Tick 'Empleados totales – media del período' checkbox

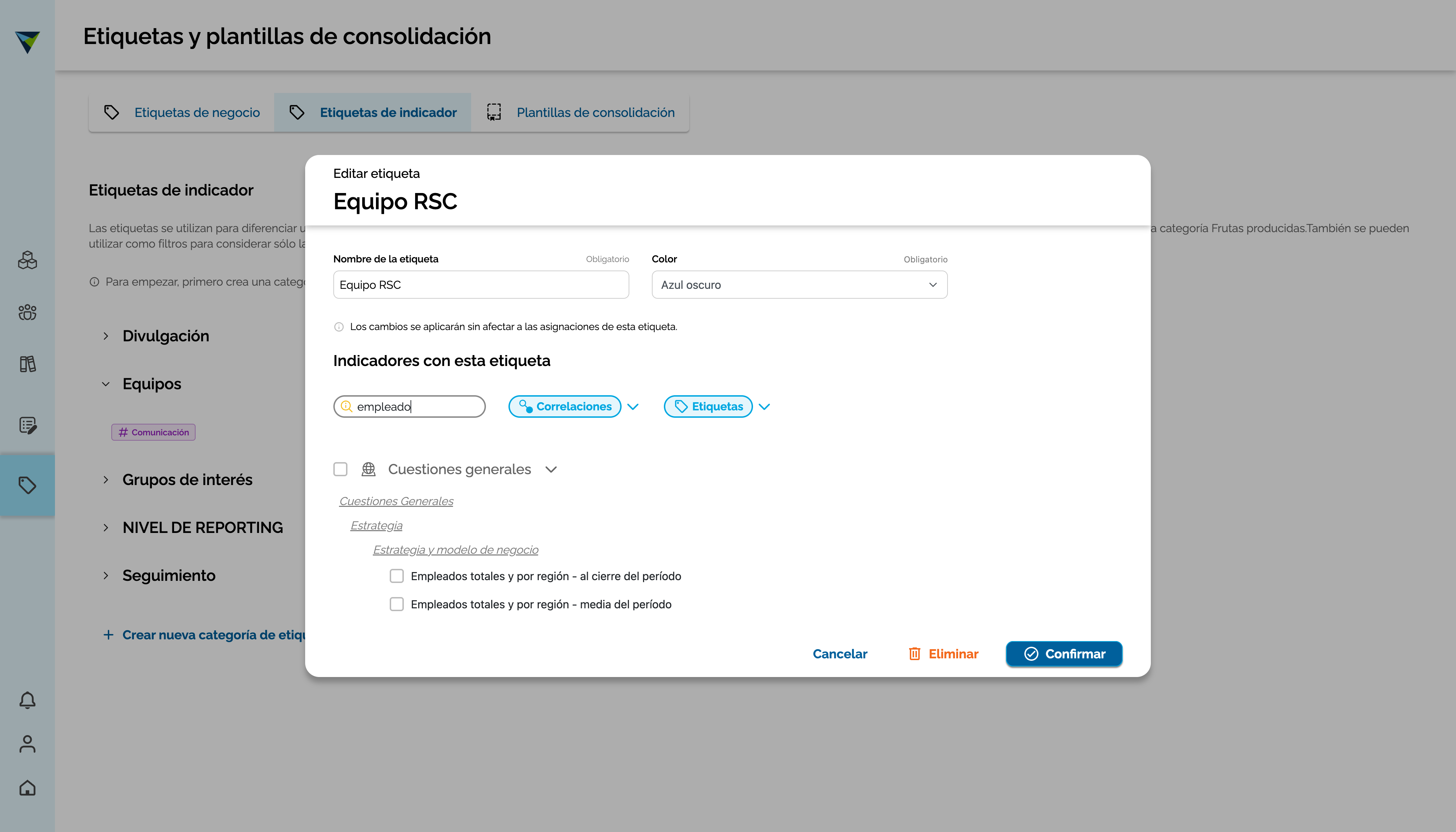point(397,604)
